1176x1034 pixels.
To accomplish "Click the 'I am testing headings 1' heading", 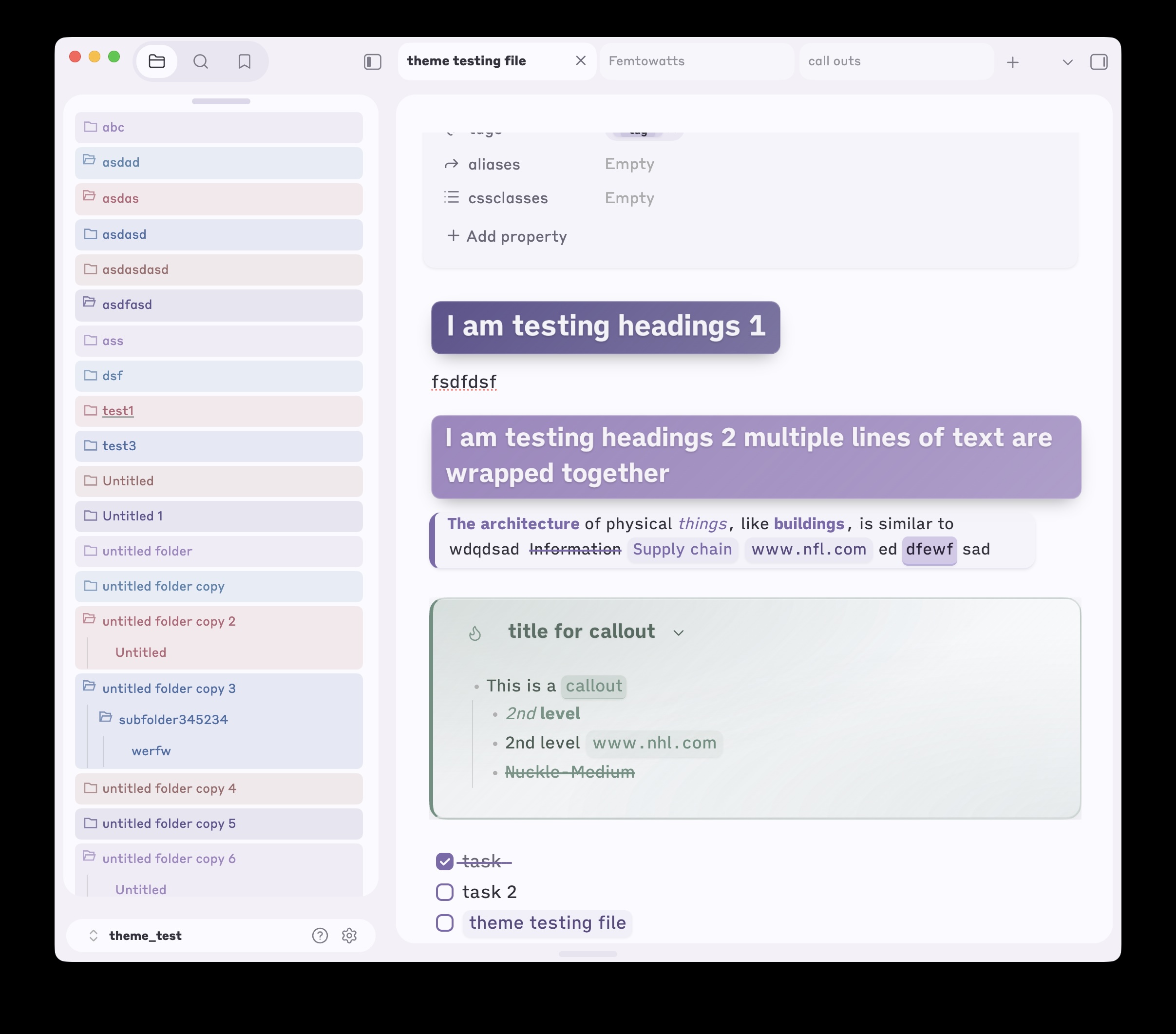I will 606,327.
